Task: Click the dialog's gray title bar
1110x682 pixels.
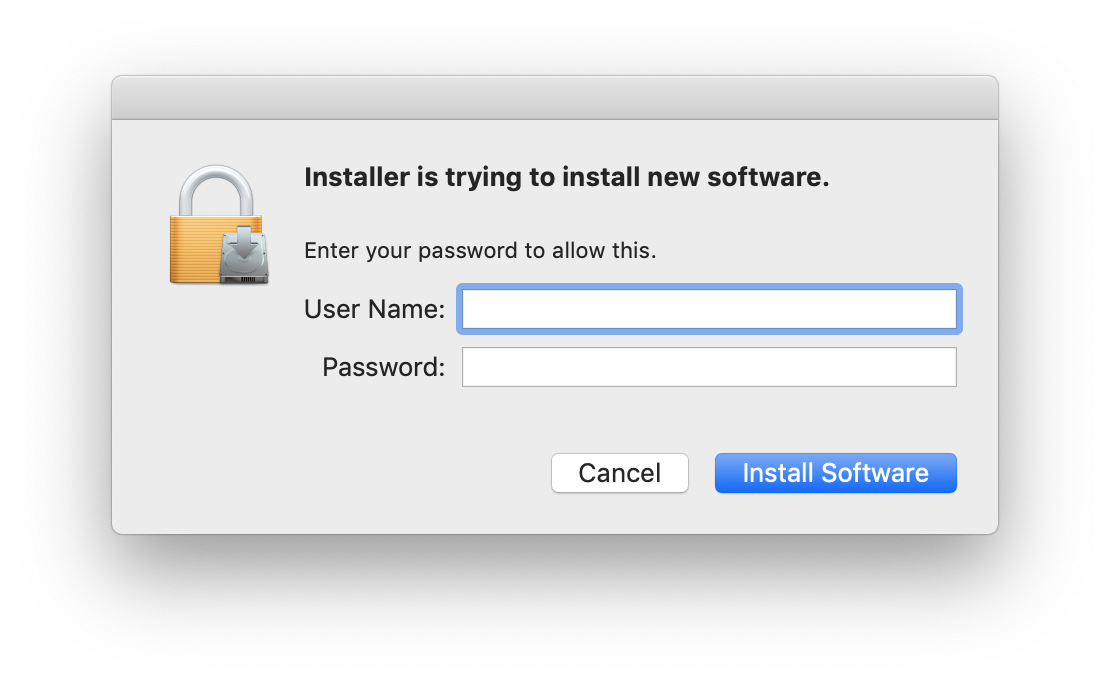Action: pos(554,98)
